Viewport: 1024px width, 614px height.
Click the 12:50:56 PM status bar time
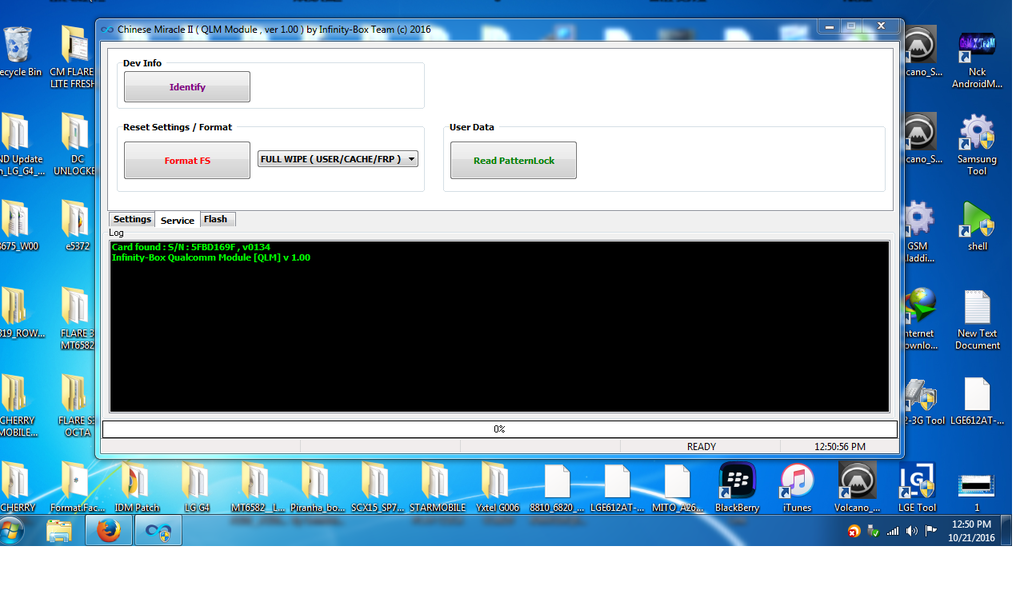839,447
